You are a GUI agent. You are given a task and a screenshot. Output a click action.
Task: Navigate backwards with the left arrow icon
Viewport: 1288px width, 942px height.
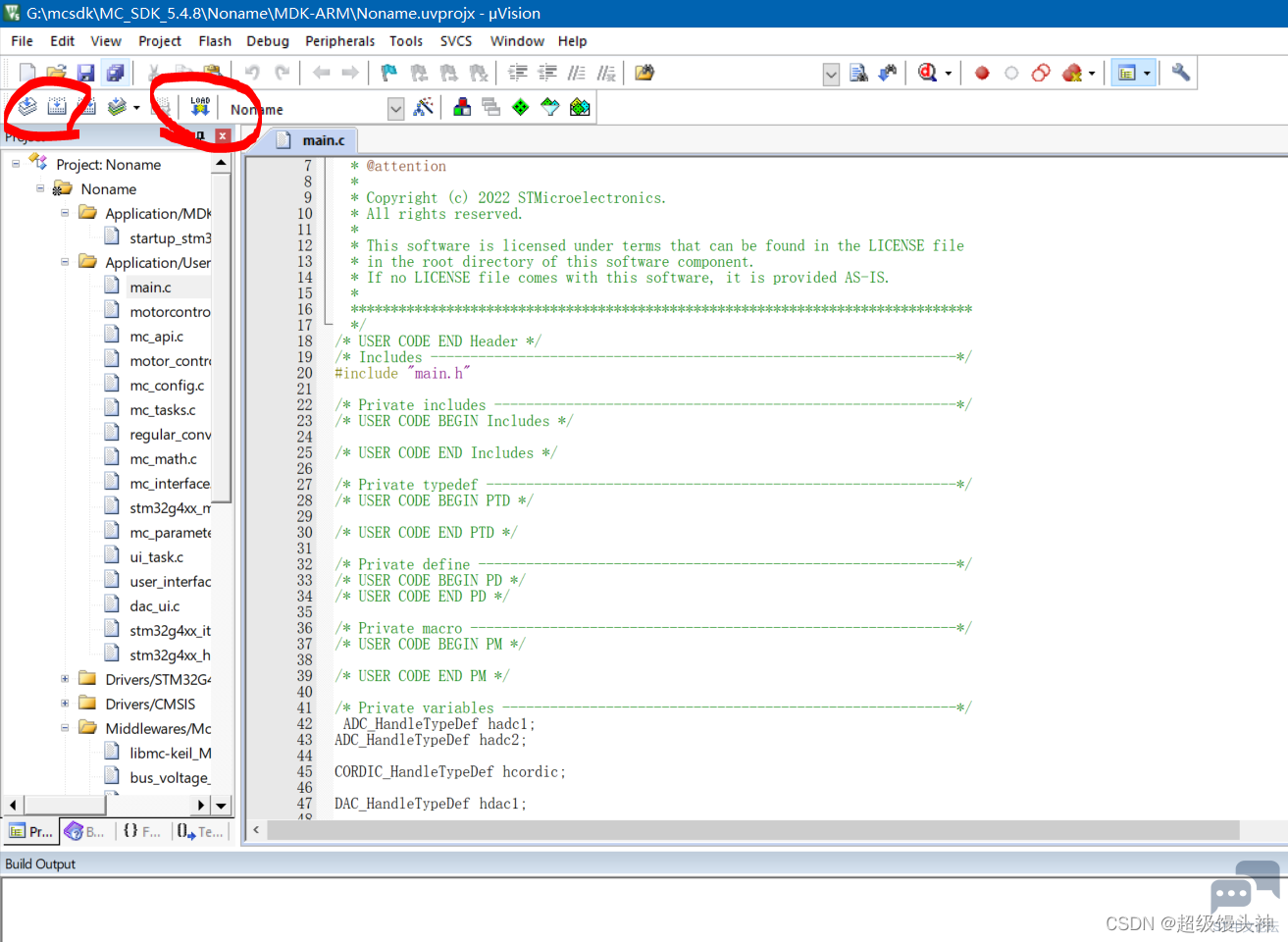pyautogui.click(x=321, y=73)
